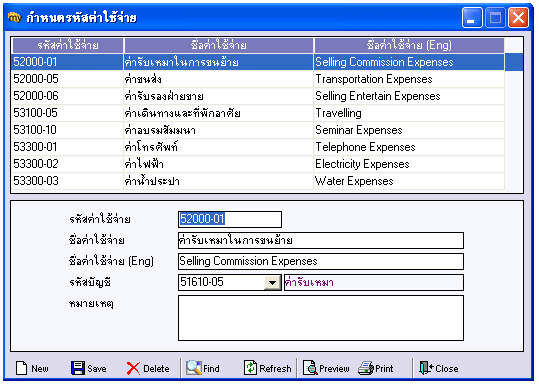The width and height of the screenshot is (539, 384).
Task: Click the English expense name input field
Action: tap(321, 261)
